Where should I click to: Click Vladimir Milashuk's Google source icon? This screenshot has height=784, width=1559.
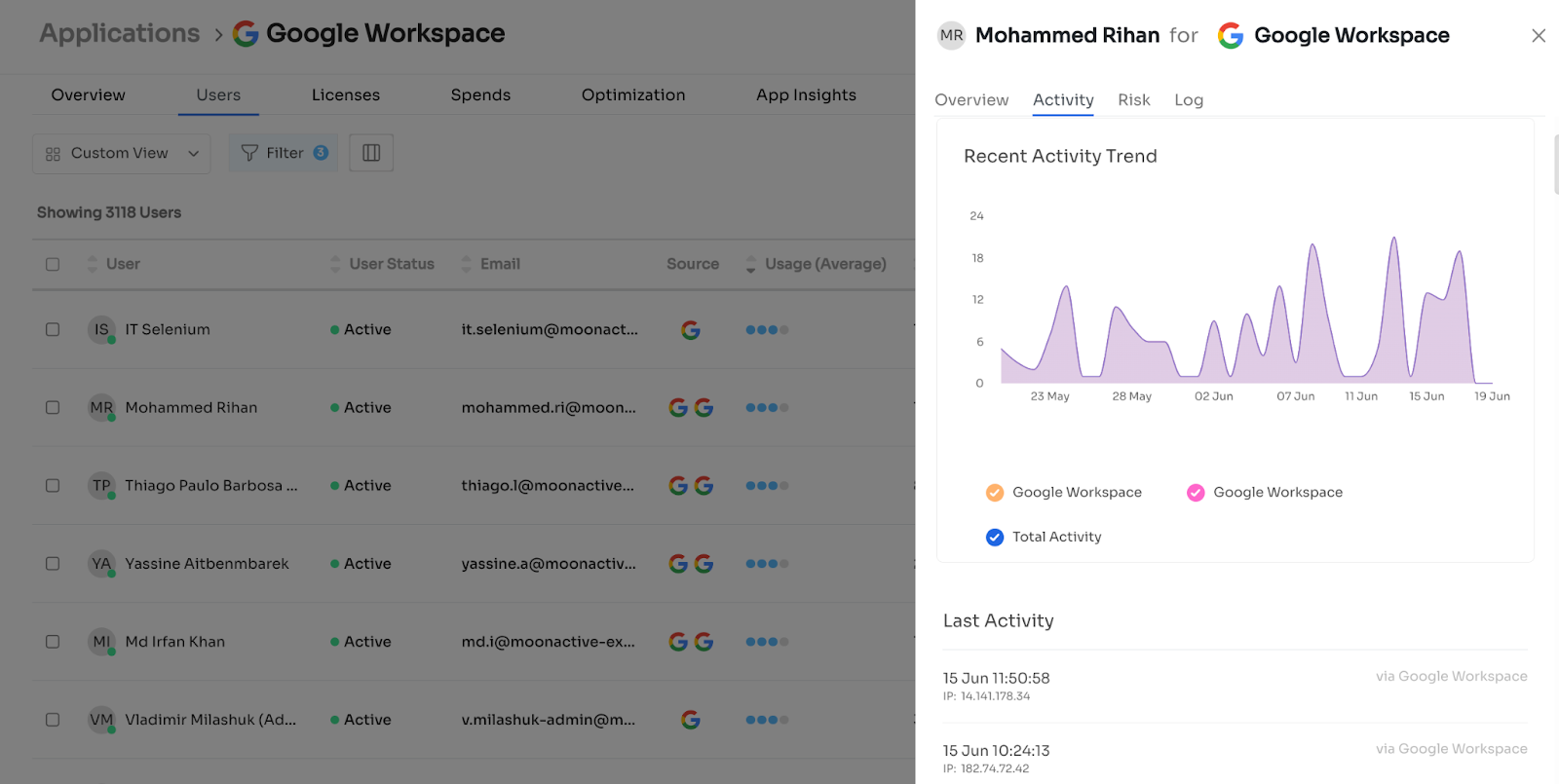(x=691, y=720)
